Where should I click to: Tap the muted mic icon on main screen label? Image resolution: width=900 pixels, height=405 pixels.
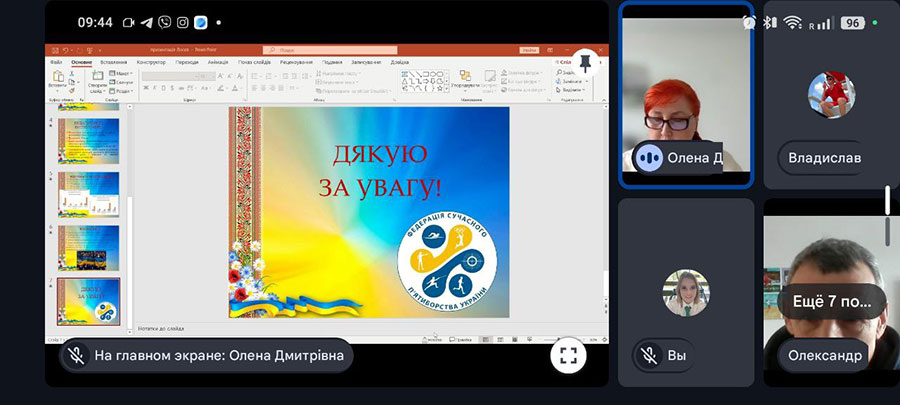(75, 355)
